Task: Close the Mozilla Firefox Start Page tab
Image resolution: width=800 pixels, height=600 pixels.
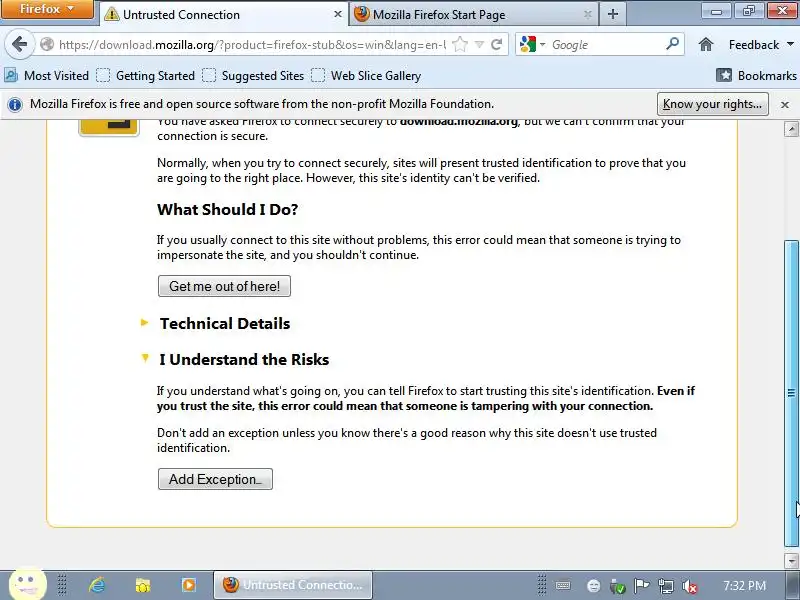Action: point(587,14)
